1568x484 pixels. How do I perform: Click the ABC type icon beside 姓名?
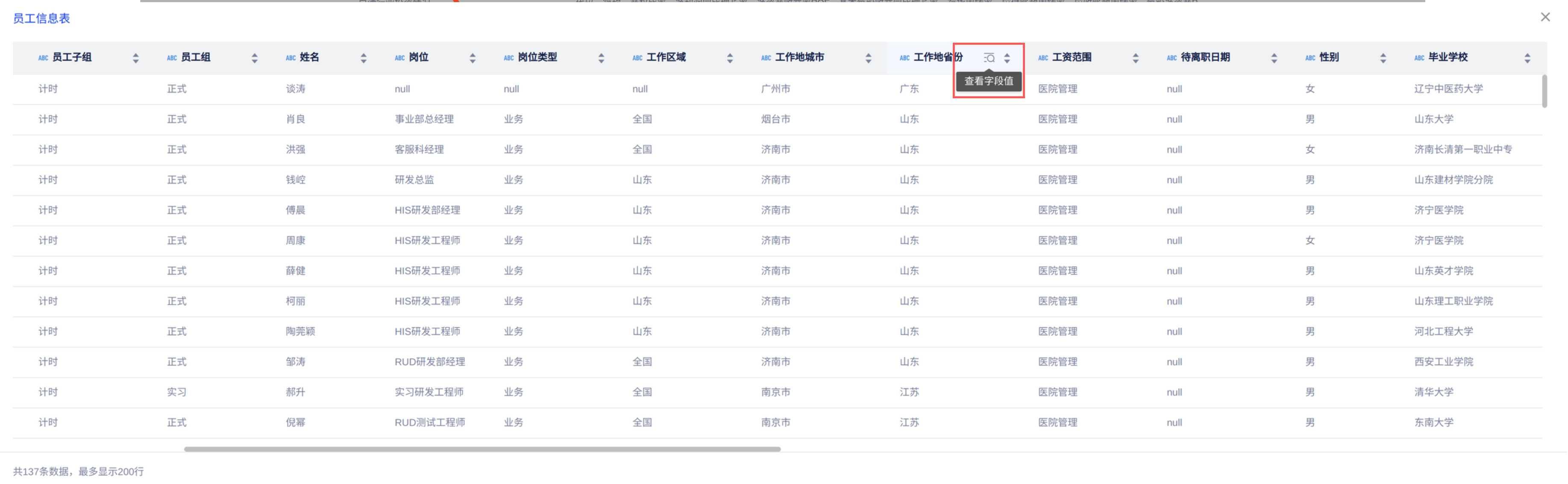(x=291, y=58)
